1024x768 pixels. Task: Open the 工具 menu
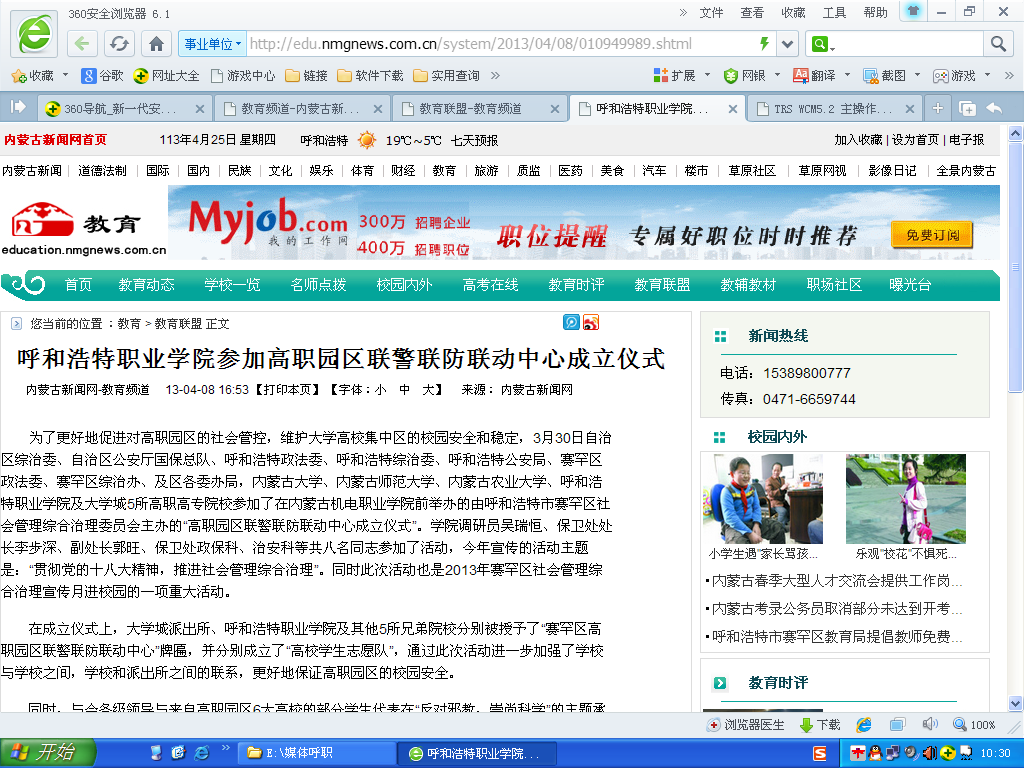834,12
